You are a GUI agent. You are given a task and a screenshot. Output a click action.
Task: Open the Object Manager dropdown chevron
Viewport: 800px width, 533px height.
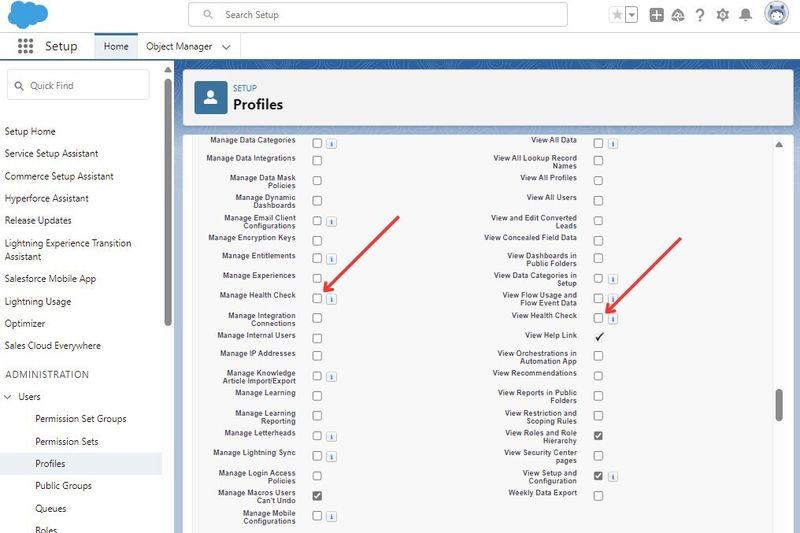coord(226,47)
